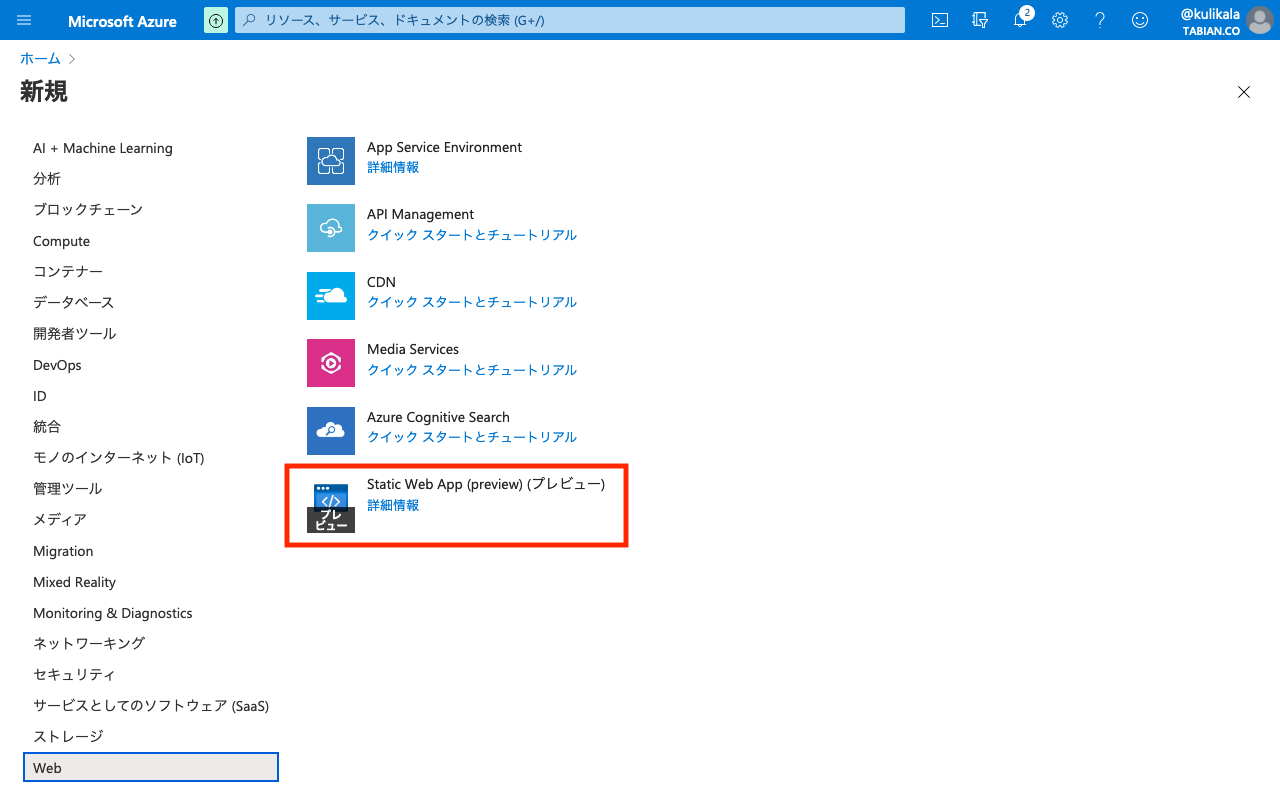Open 詳細情報 under Static Web App
This screenshot has width=1280, height=800.
[393, 506]
